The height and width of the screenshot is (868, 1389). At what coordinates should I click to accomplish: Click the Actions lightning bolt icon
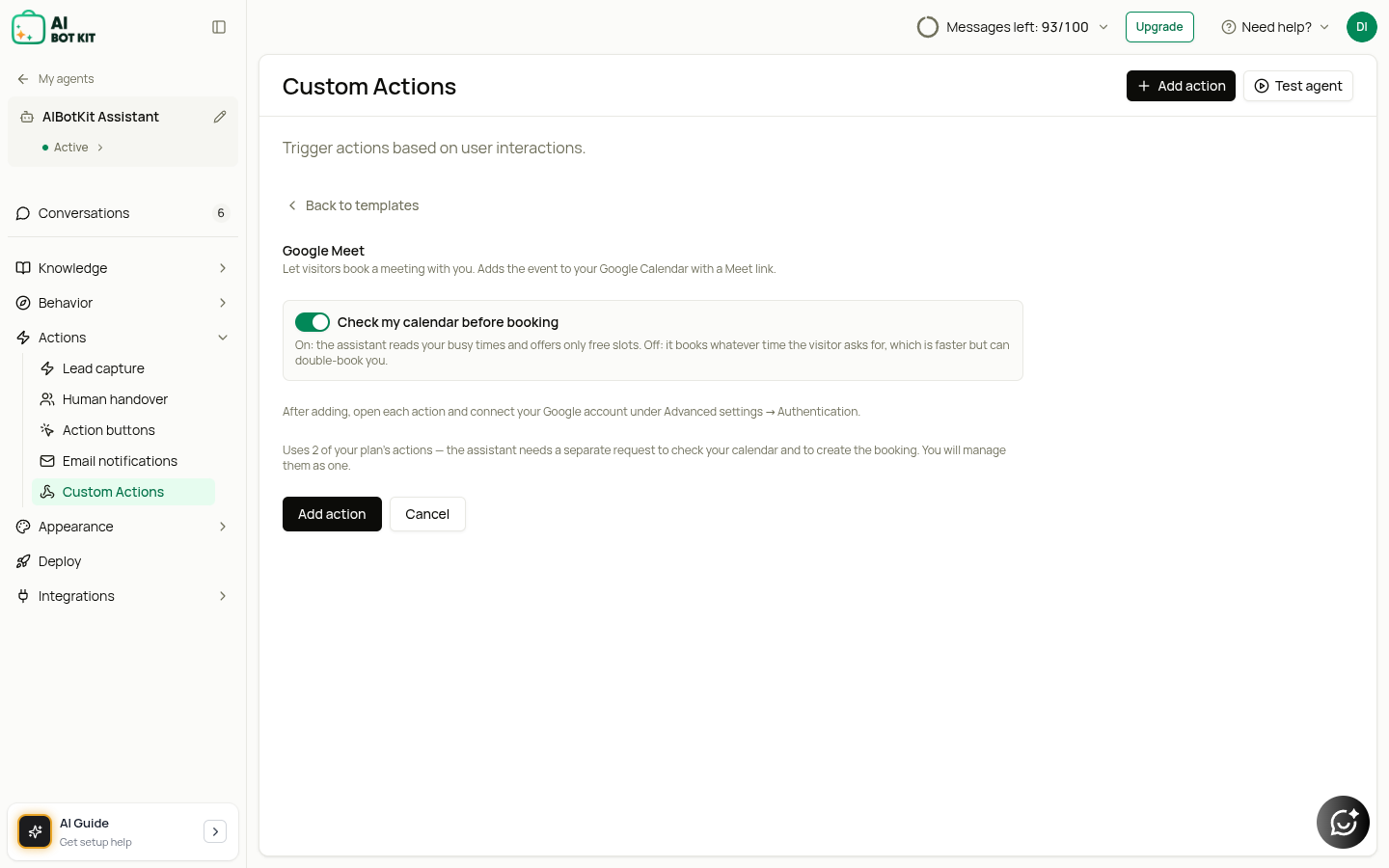23,338
